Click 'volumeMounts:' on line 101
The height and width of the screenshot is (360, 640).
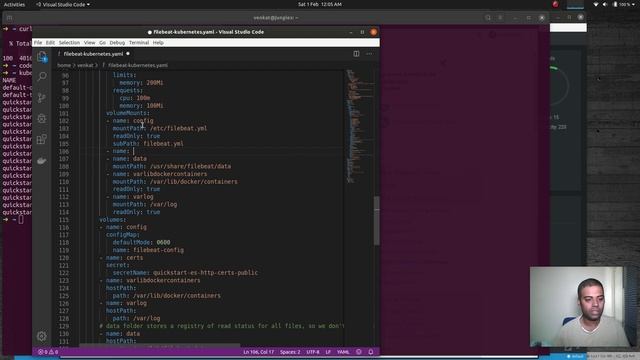[x=128, y=113]
